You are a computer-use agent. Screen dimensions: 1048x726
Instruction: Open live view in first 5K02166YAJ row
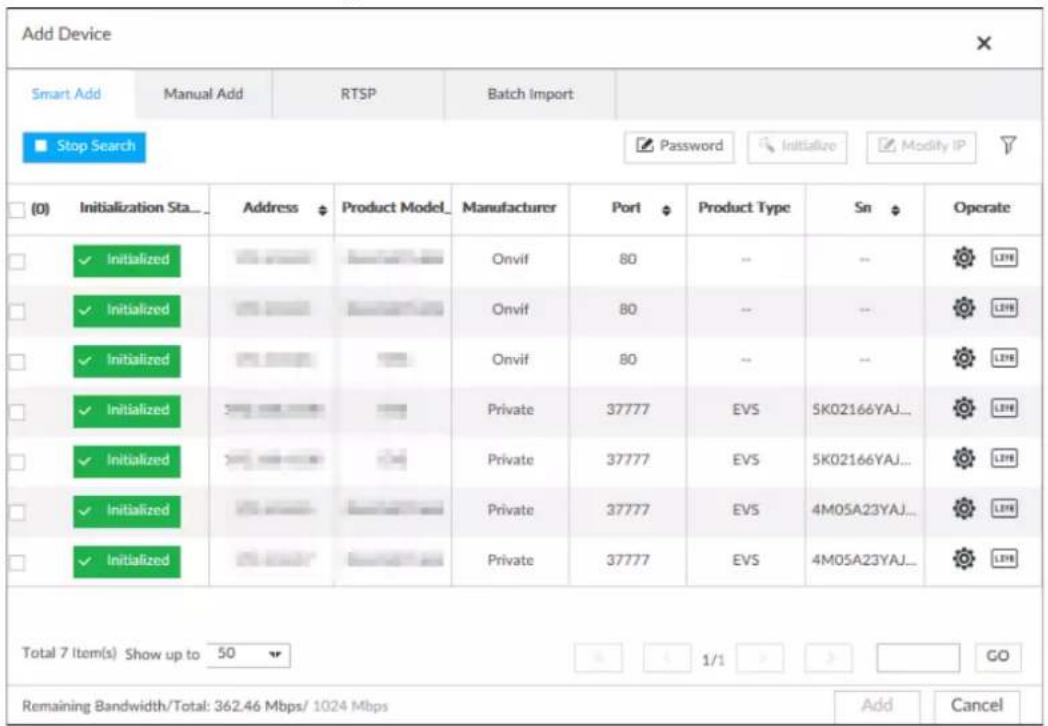tap(1004, 408)
